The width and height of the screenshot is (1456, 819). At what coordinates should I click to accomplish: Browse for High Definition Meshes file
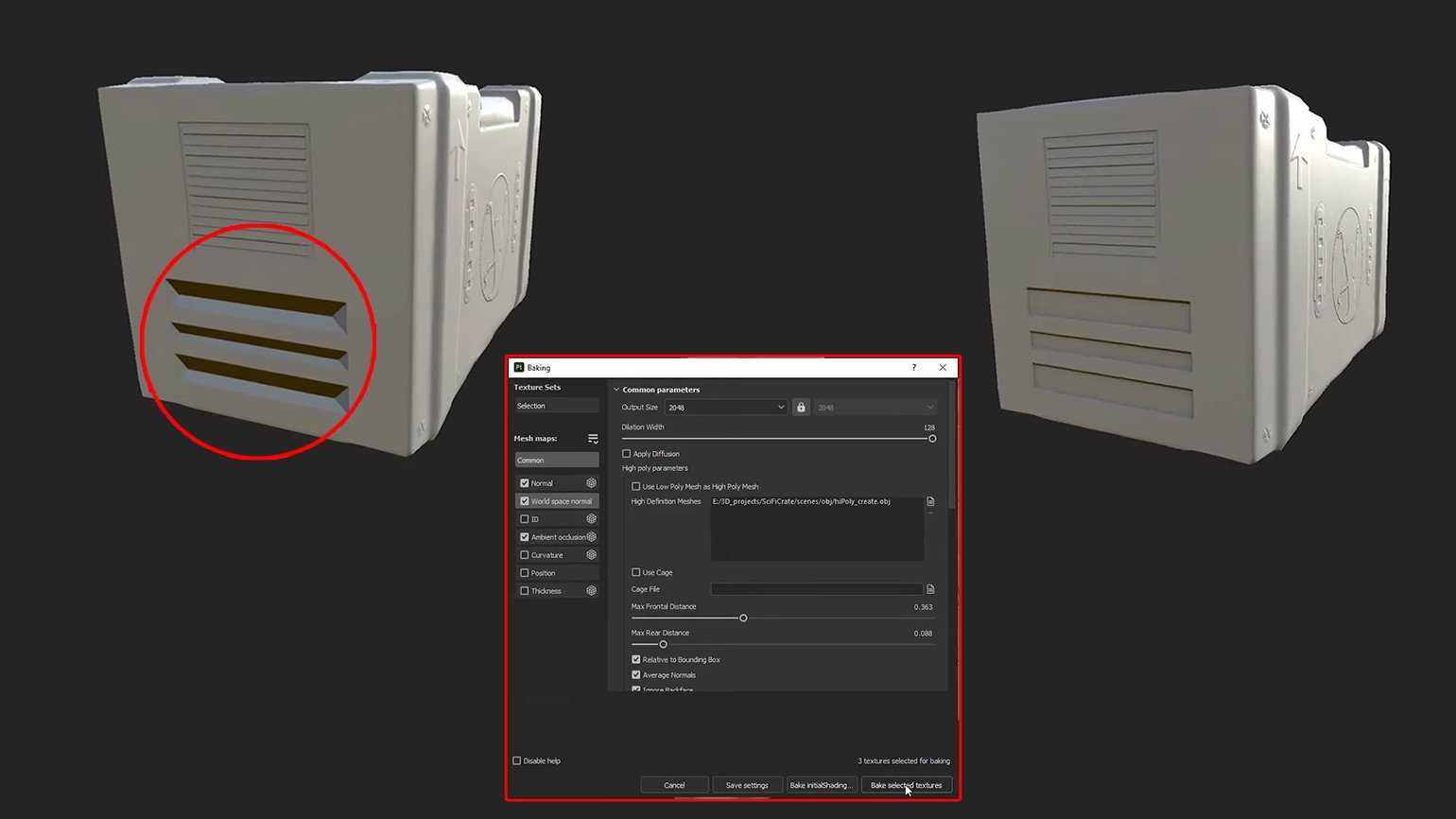click(x=930, y=502)
